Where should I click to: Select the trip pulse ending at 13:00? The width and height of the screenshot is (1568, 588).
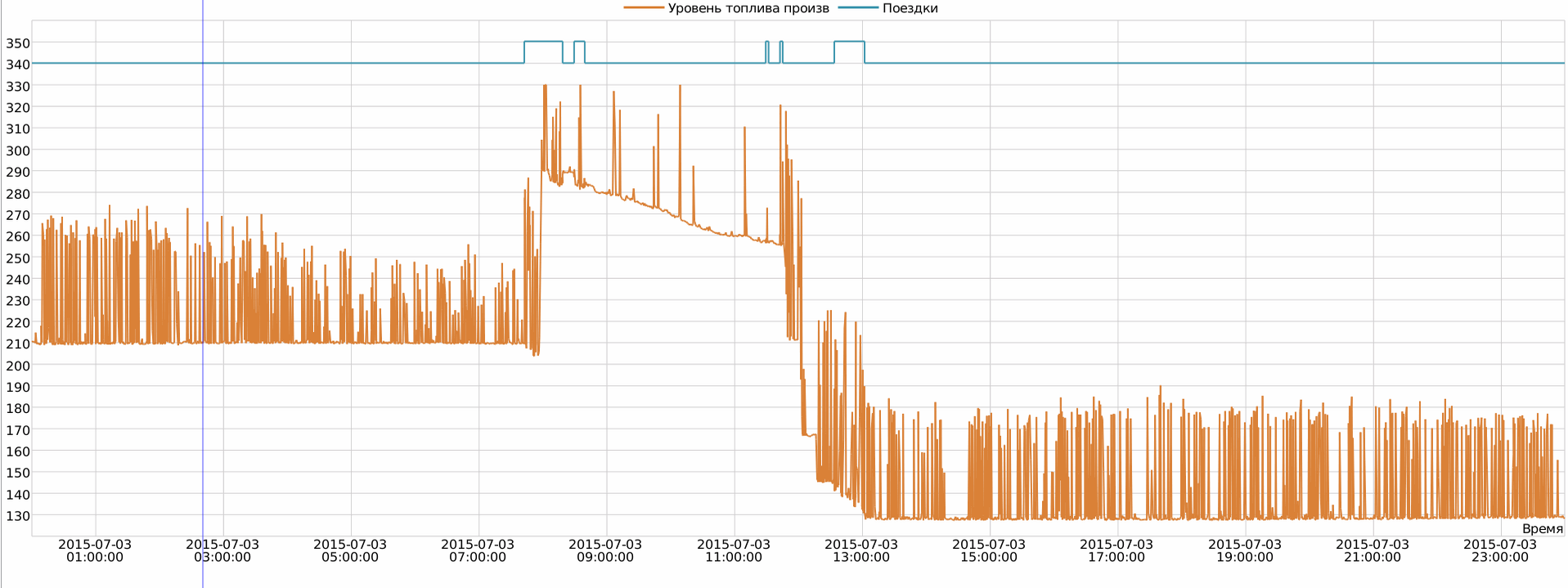coord(849,42)
